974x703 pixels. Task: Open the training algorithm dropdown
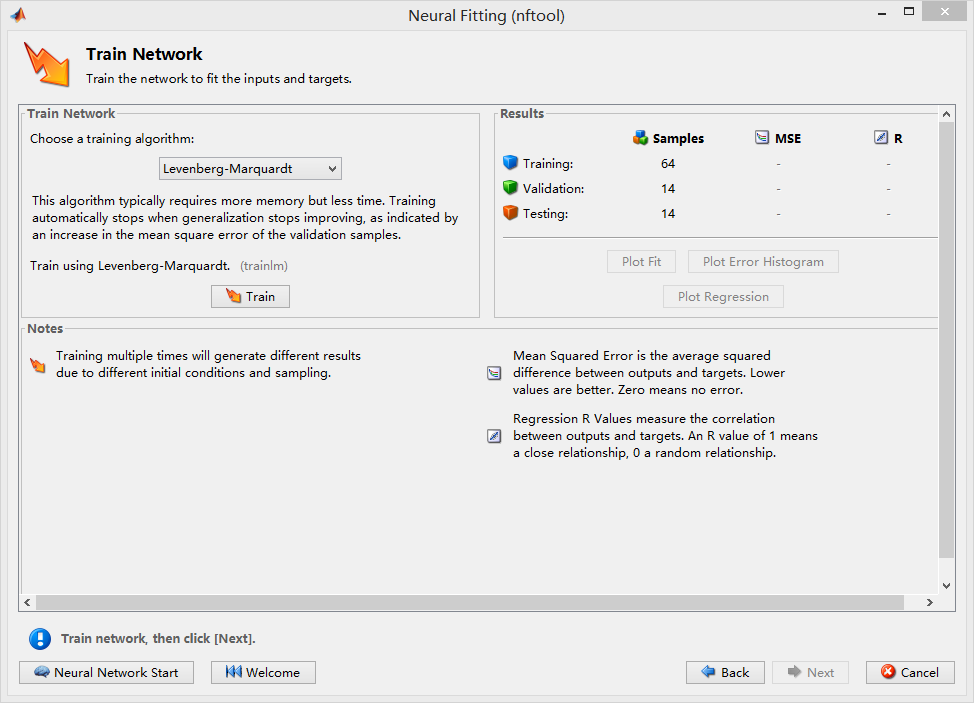(250, 169)
